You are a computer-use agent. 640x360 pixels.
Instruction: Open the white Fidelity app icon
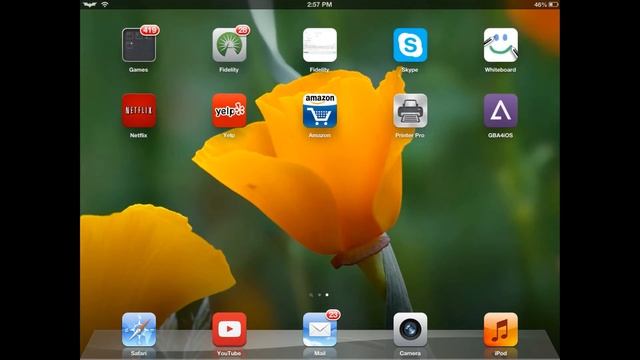coord(320,45)
